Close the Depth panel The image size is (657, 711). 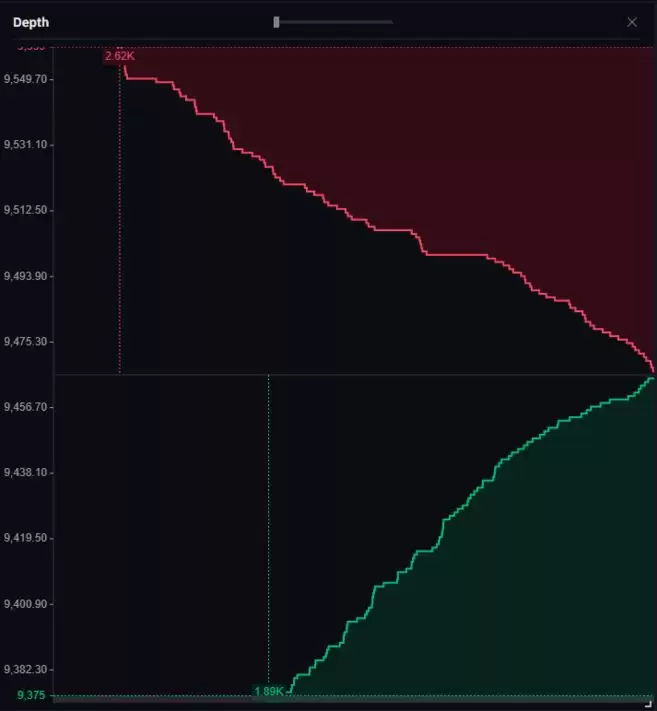[631, 22]
